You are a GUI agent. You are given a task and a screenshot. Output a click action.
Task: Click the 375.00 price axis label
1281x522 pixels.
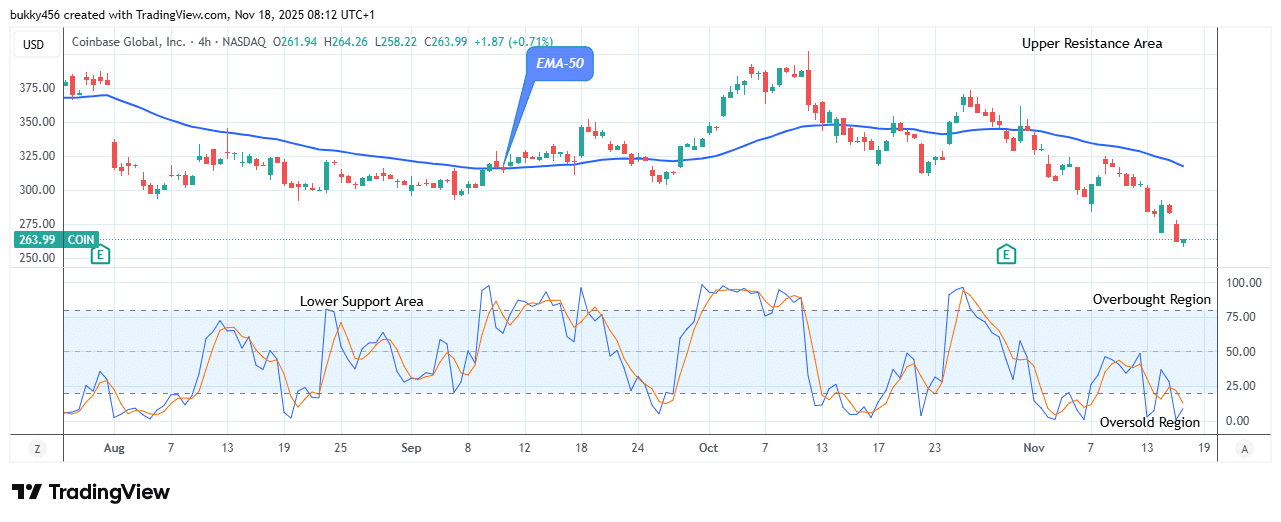pos(38,88)
